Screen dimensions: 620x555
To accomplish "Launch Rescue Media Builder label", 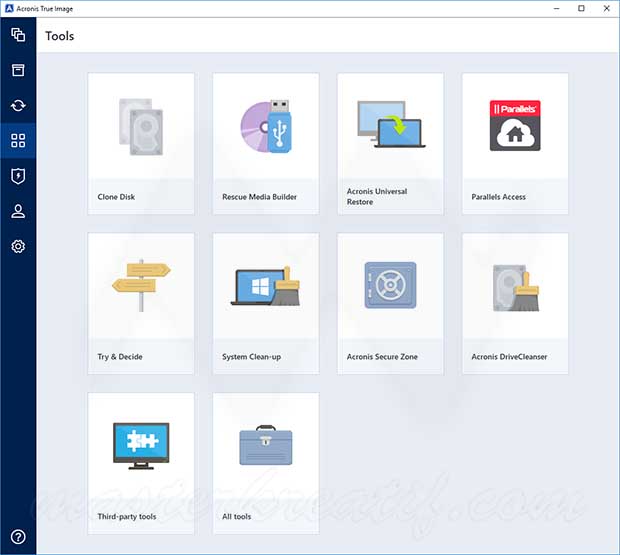I will pyautogui.click(x=259, y=197).
